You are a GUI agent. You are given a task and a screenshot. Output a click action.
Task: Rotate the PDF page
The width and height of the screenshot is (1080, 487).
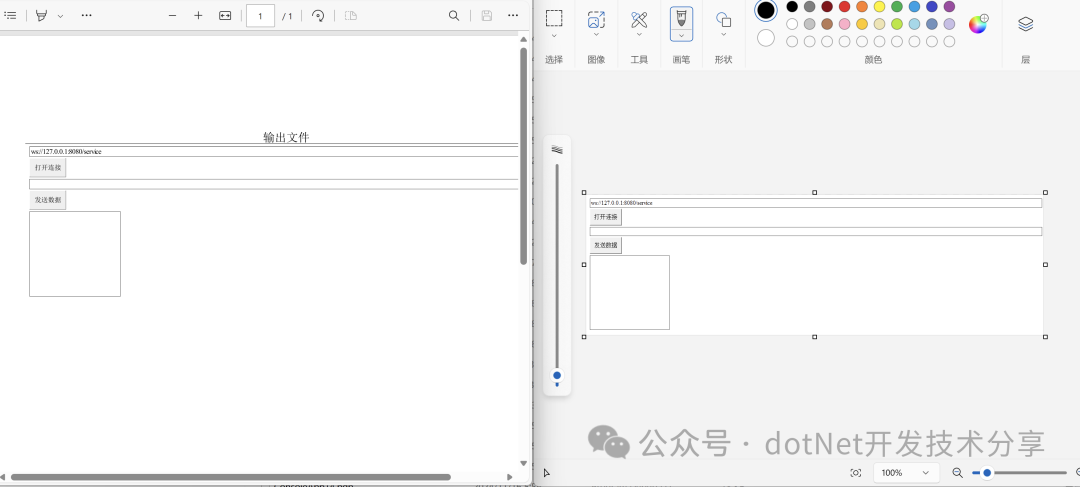[x=318, y=16]
